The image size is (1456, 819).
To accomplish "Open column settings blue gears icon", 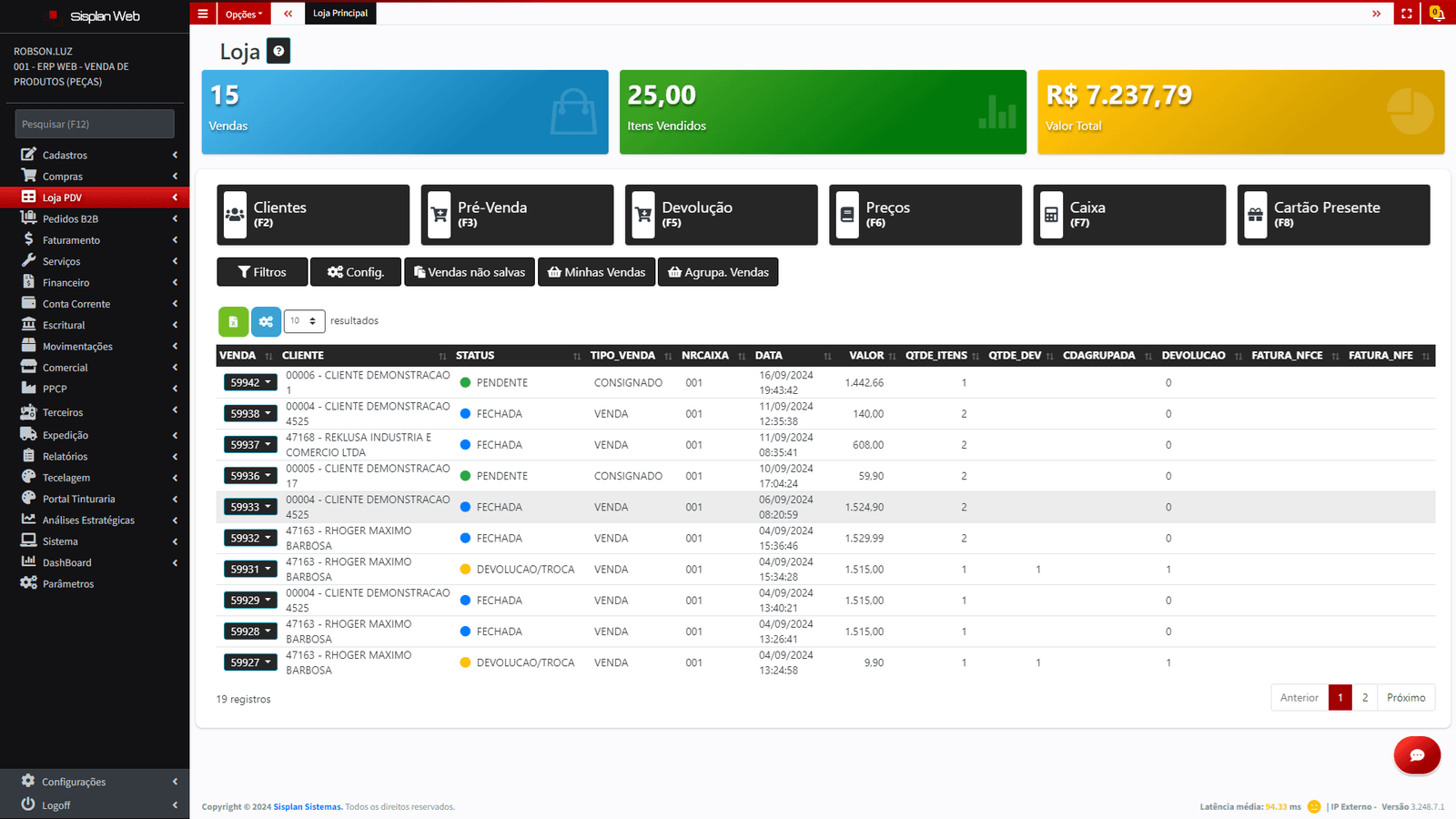I will (x=266, y=321).
